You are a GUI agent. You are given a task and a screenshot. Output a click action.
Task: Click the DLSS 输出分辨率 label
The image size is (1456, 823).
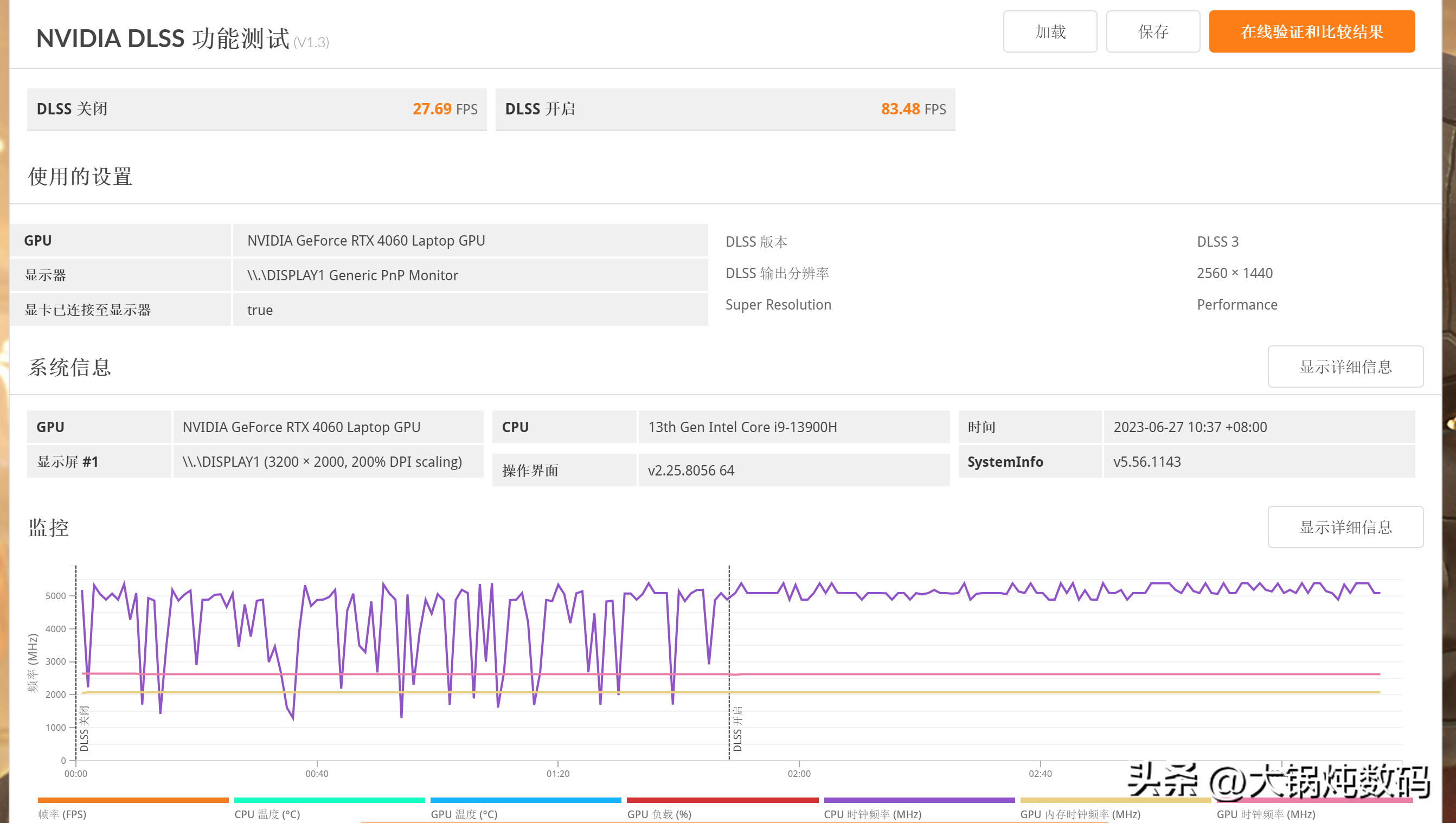coord(777,274)
